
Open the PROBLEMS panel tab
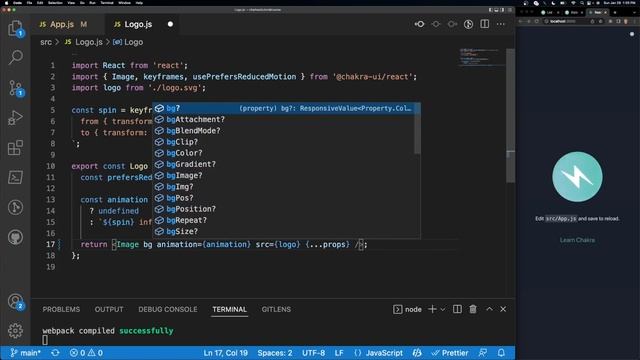point(61,309)
